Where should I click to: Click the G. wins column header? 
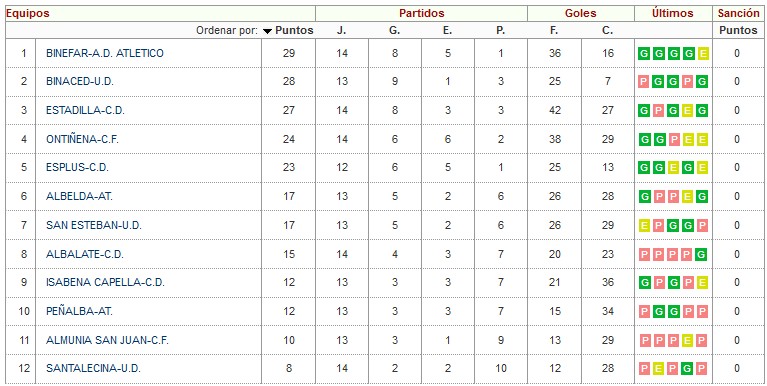click(395, 30)
